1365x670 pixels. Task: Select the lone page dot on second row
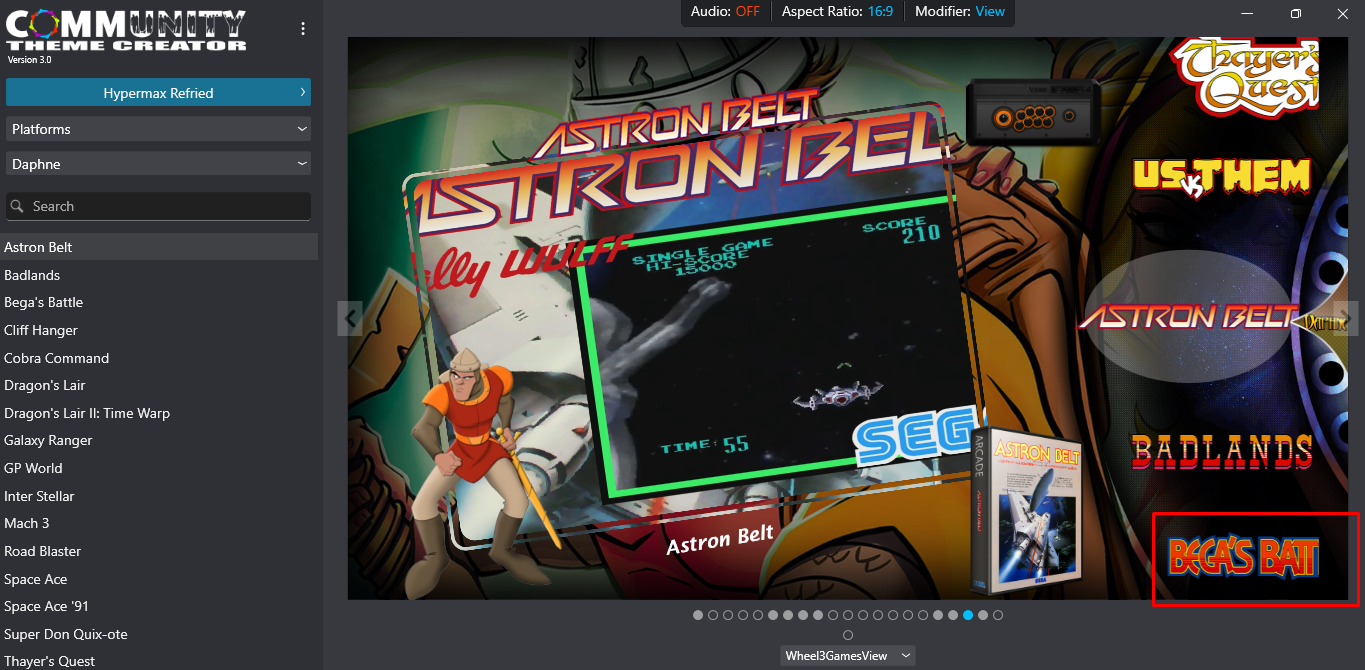(x=848, y=635)
